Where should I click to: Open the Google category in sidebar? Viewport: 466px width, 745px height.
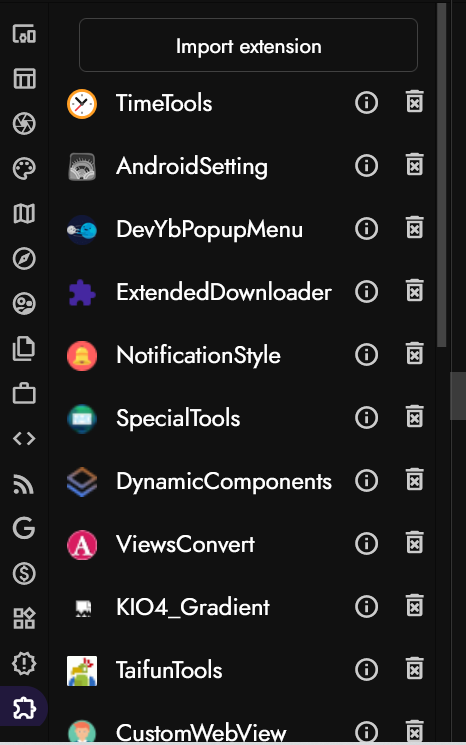tap(24, 528)
